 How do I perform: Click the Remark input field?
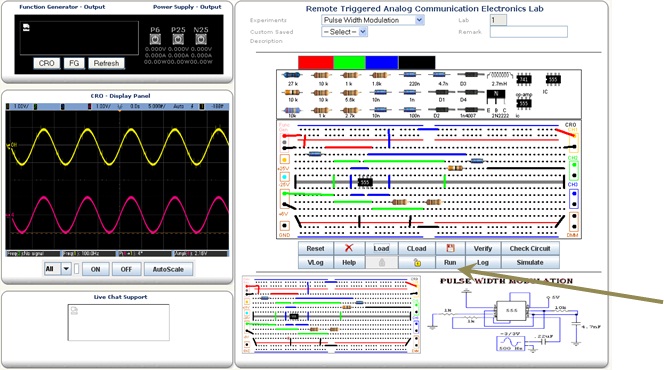pos(528,32)
